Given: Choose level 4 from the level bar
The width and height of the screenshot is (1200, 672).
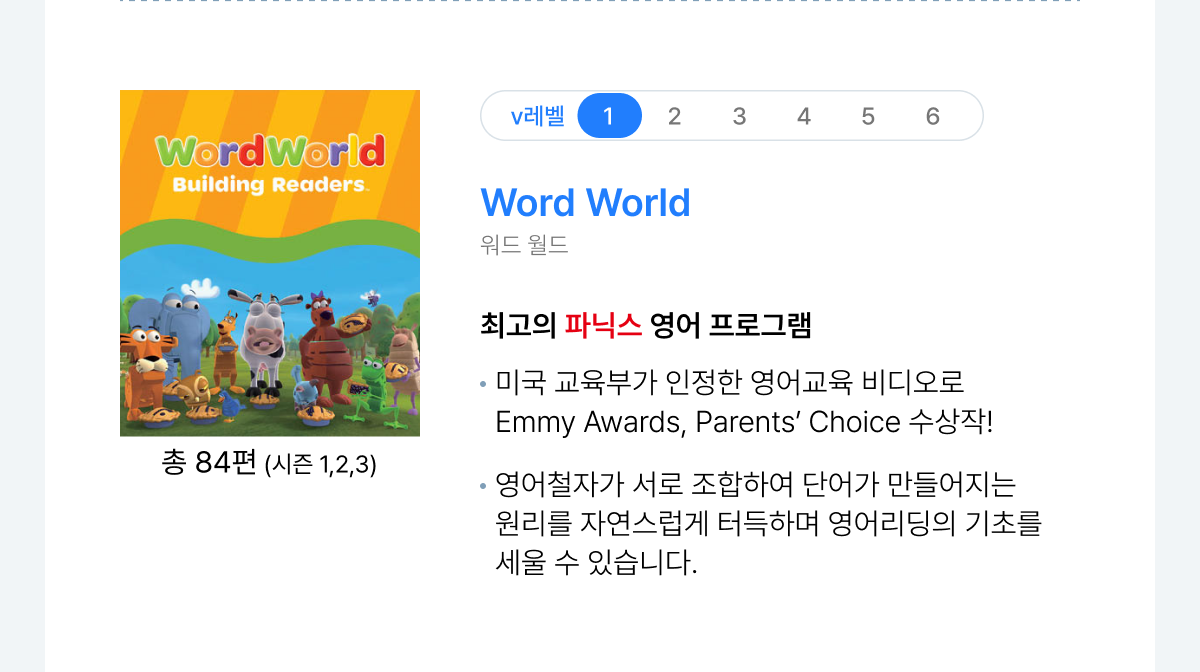Looking at the screenshot, I should (803, 115).
